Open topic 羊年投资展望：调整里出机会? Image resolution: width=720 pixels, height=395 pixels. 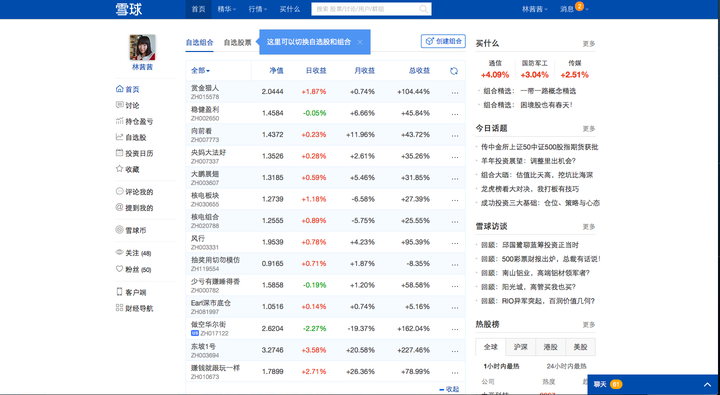click(x=528, y=161)
